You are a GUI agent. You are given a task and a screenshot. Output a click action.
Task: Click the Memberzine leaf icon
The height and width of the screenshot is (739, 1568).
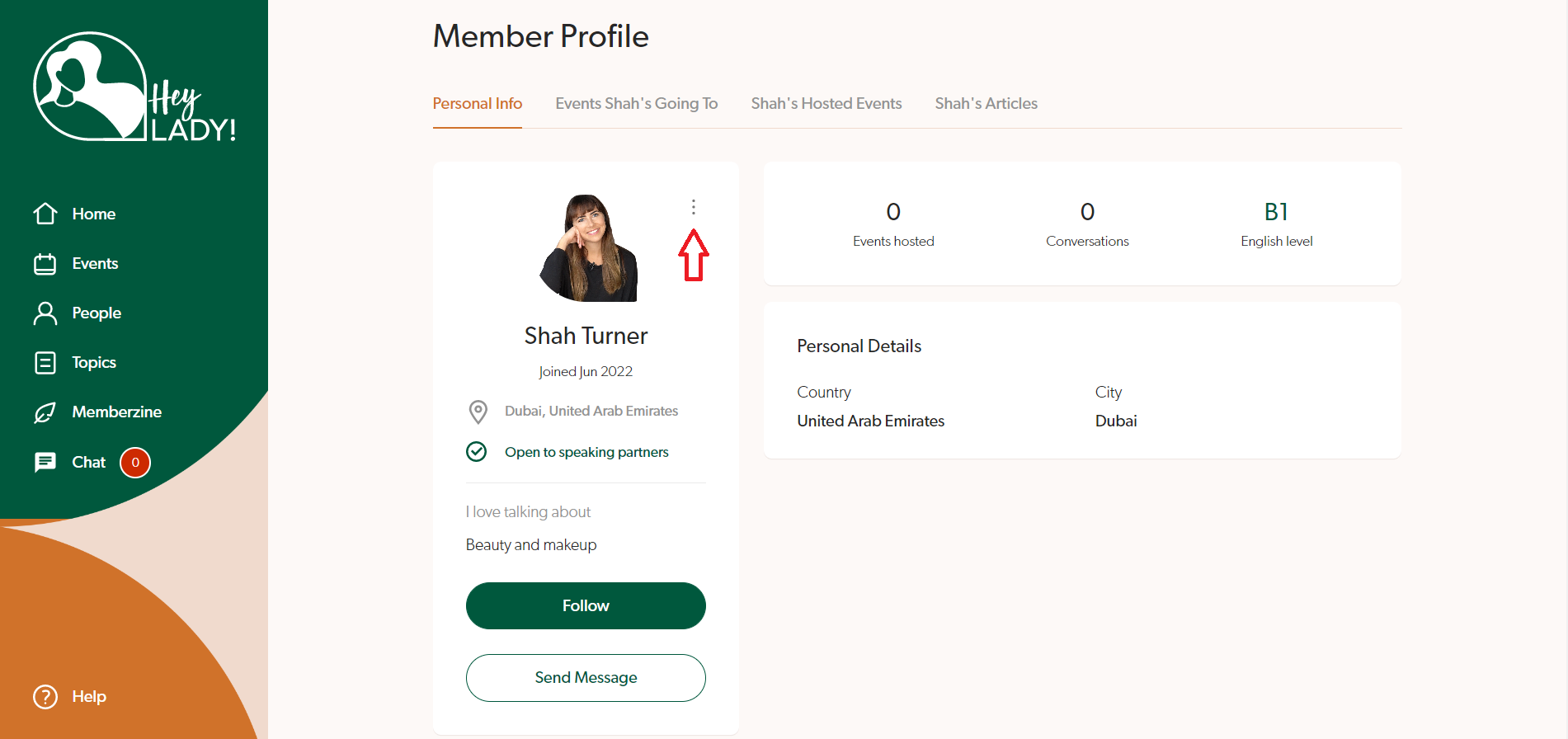(x=45, y=412)
